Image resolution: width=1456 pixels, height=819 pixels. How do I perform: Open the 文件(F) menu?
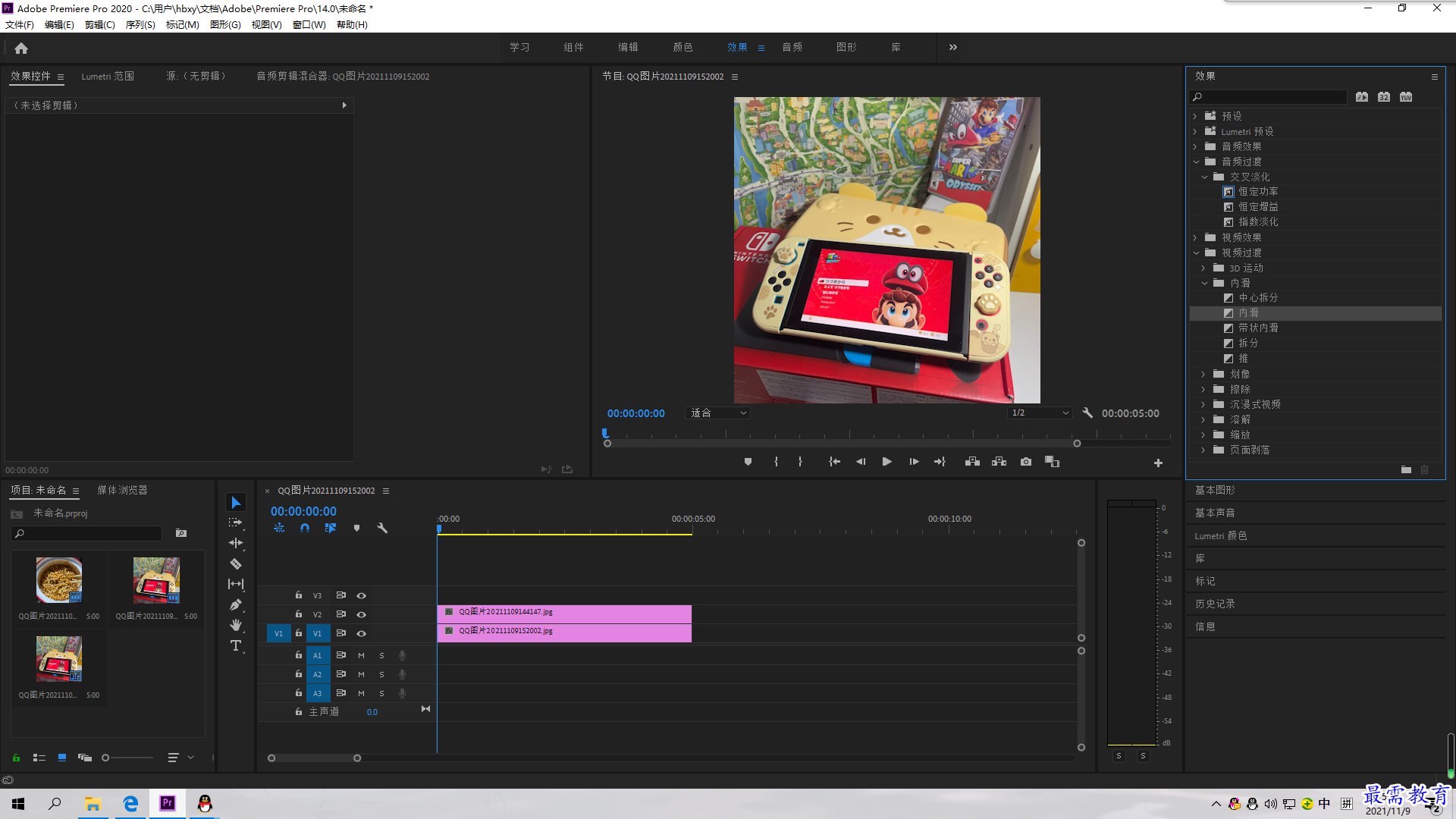click(20, 25)
